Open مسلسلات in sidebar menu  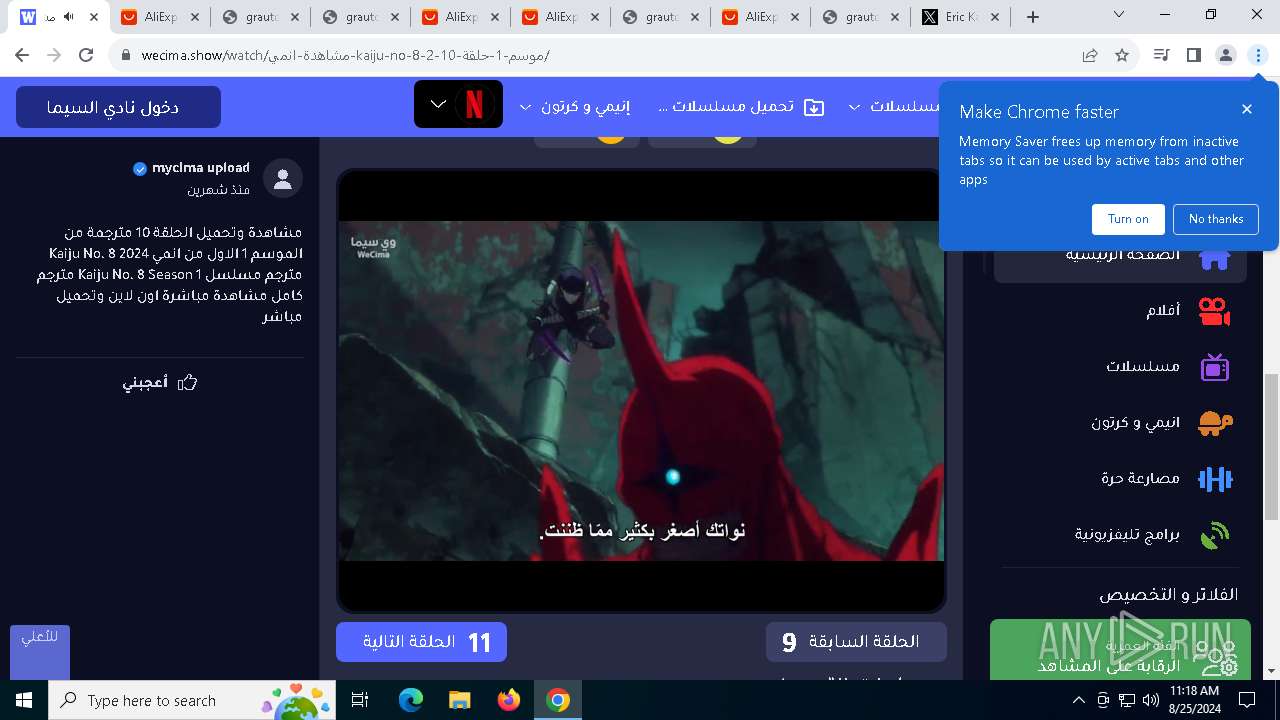tap(1143, 367)
